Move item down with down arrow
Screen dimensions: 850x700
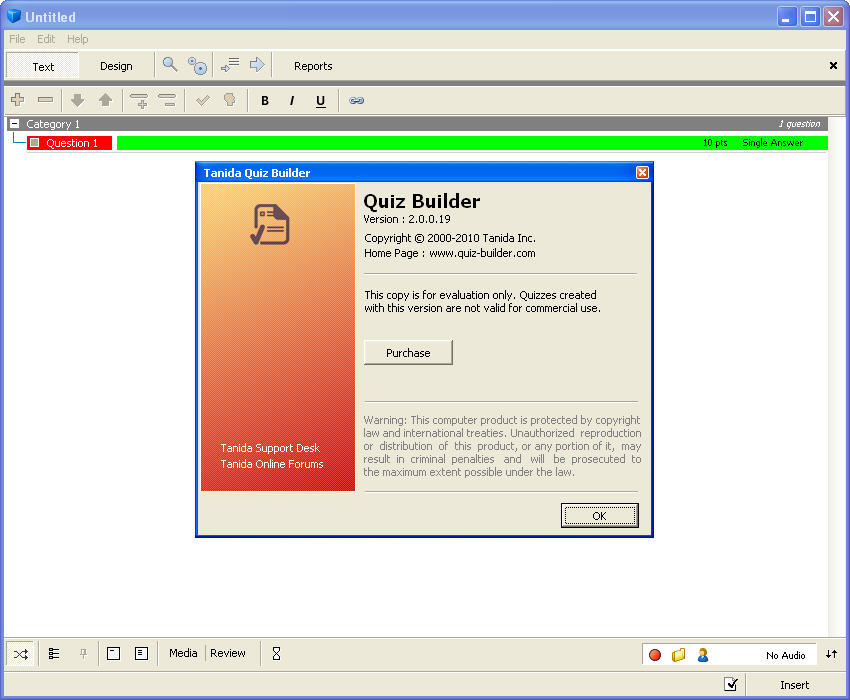coord(78,100)
